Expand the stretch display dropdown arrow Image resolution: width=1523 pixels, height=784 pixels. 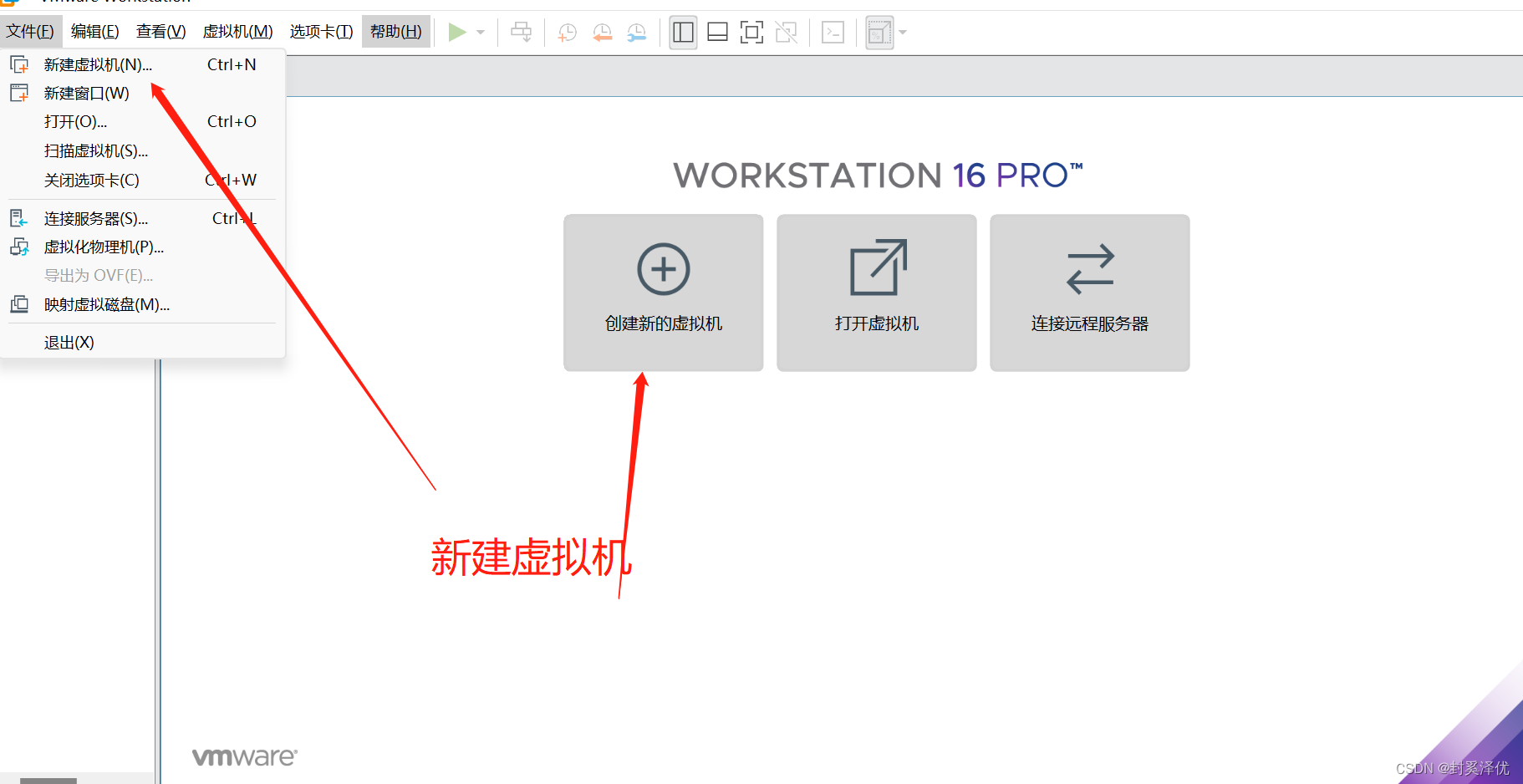[x=903, y=33]
